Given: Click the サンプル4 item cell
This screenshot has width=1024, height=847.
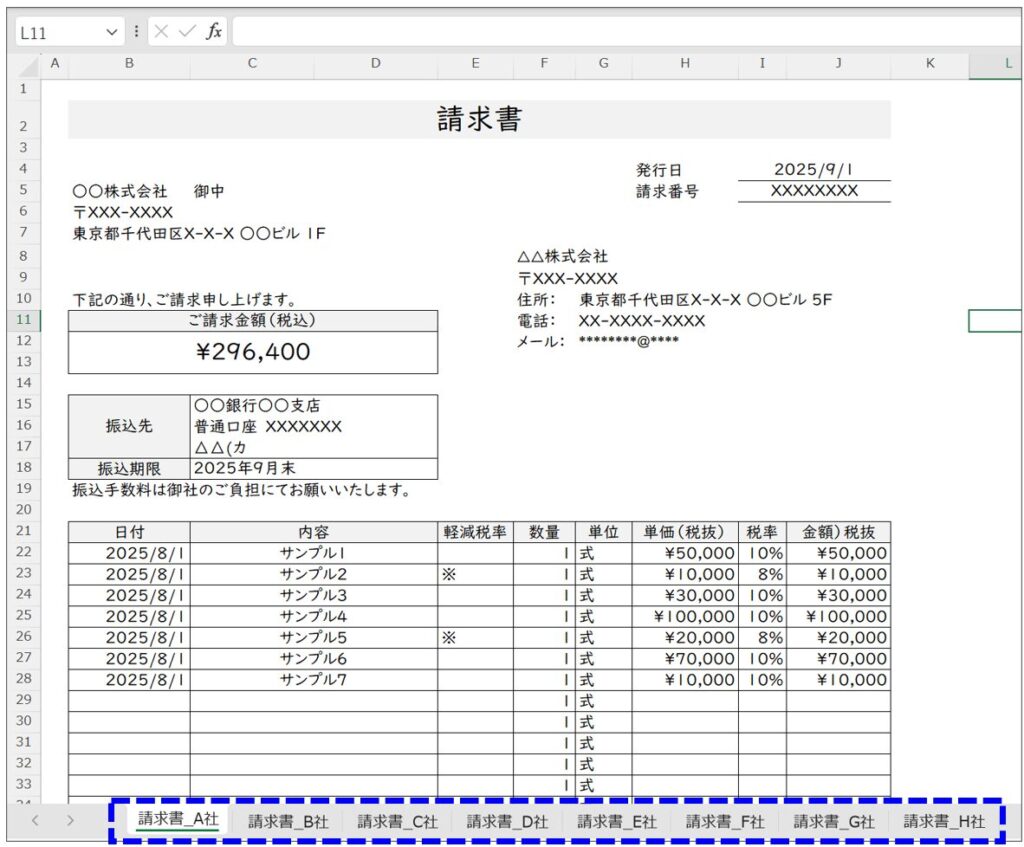Looking at the screenshot, I should [313, 616].
